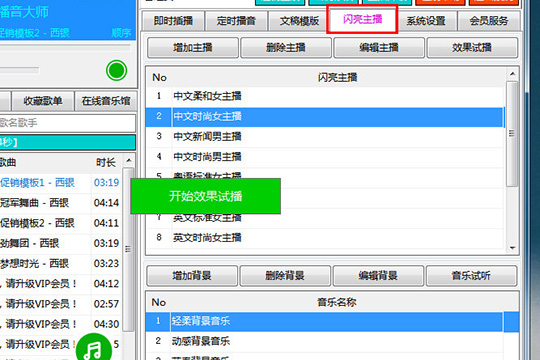Screen dimensions: 540x360
Task: Click the green round record indicator
Action: point(116,70)
